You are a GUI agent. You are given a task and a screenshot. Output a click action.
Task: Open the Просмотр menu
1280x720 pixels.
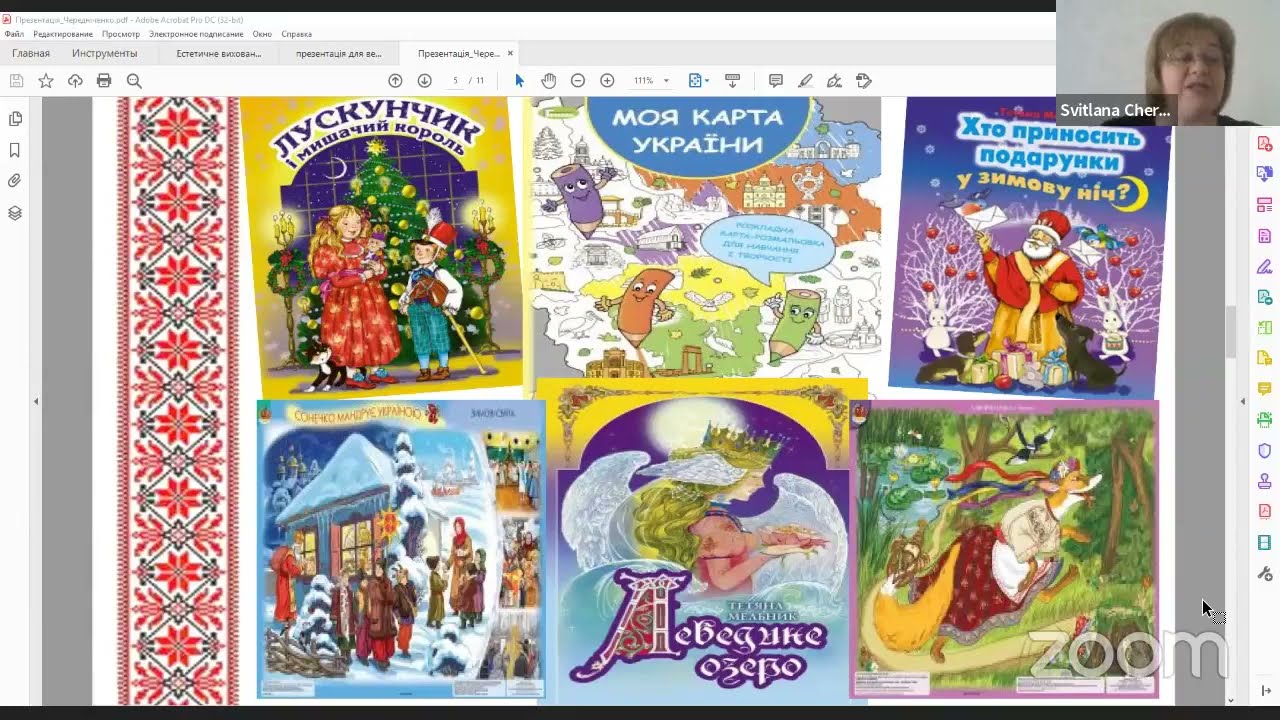pos(121,34)
